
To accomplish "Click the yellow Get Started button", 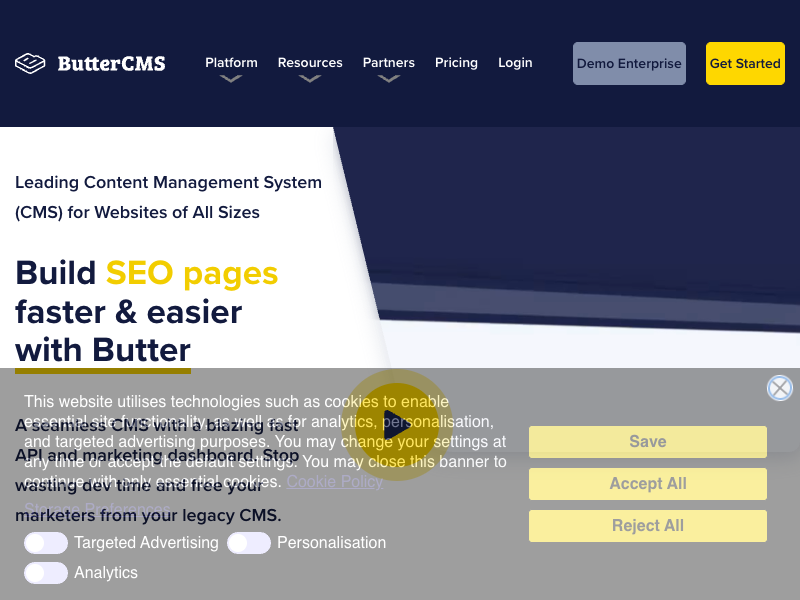I will [745, 63].
